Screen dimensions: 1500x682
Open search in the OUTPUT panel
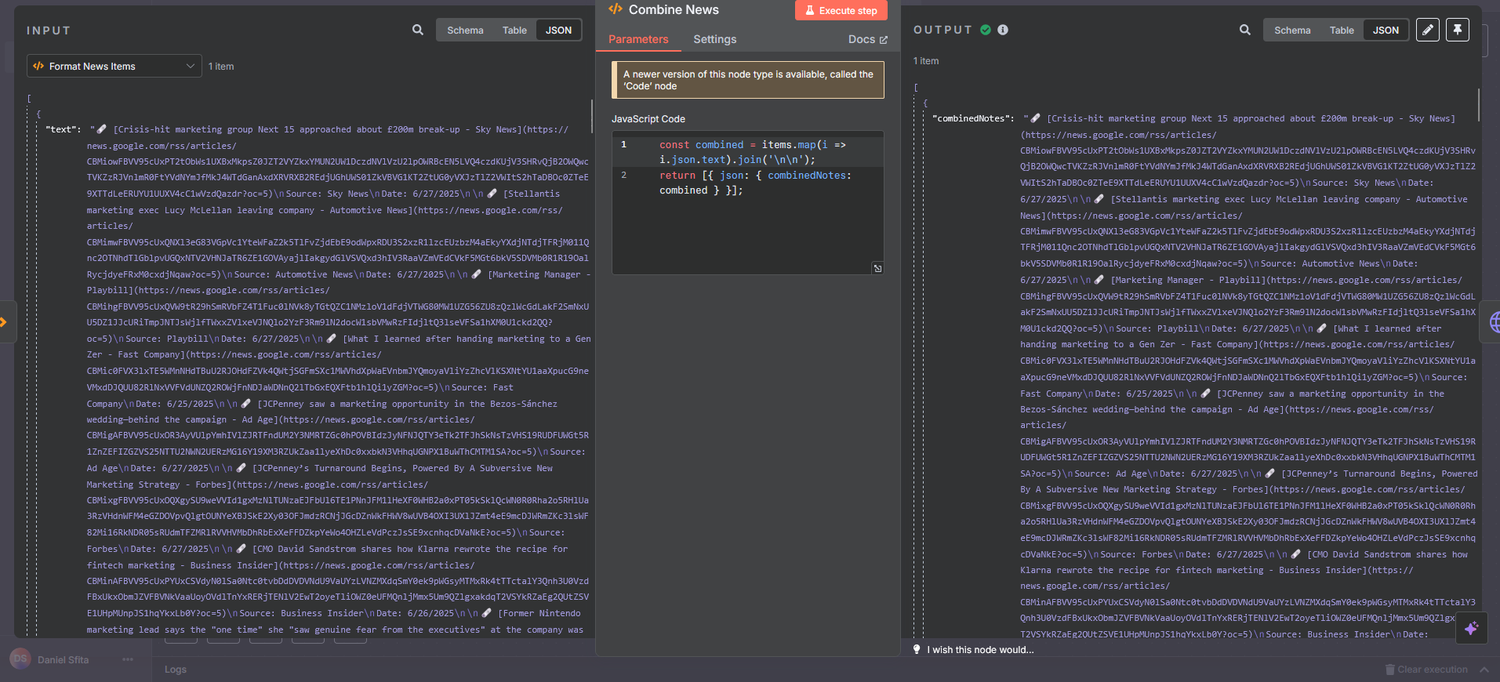click(x=1245, y=30)
